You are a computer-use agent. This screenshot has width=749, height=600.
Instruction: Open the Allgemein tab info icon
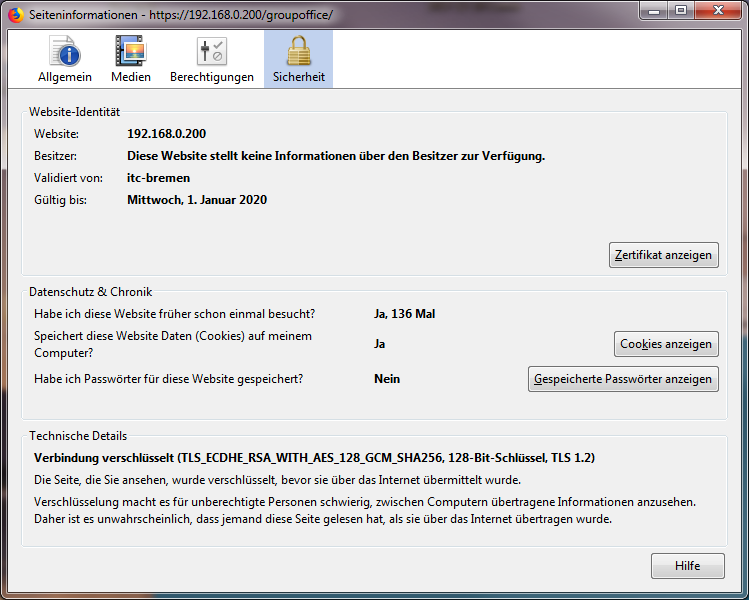click(x=65, y=51)
